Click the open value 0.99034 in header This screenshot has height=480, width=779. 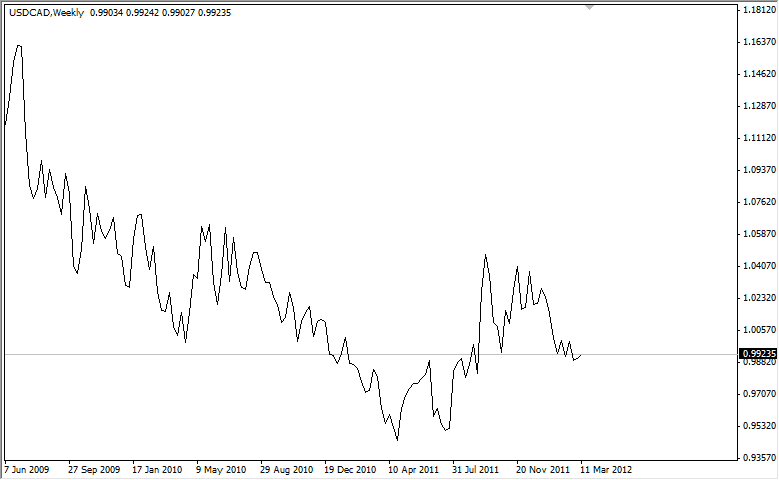106,13
